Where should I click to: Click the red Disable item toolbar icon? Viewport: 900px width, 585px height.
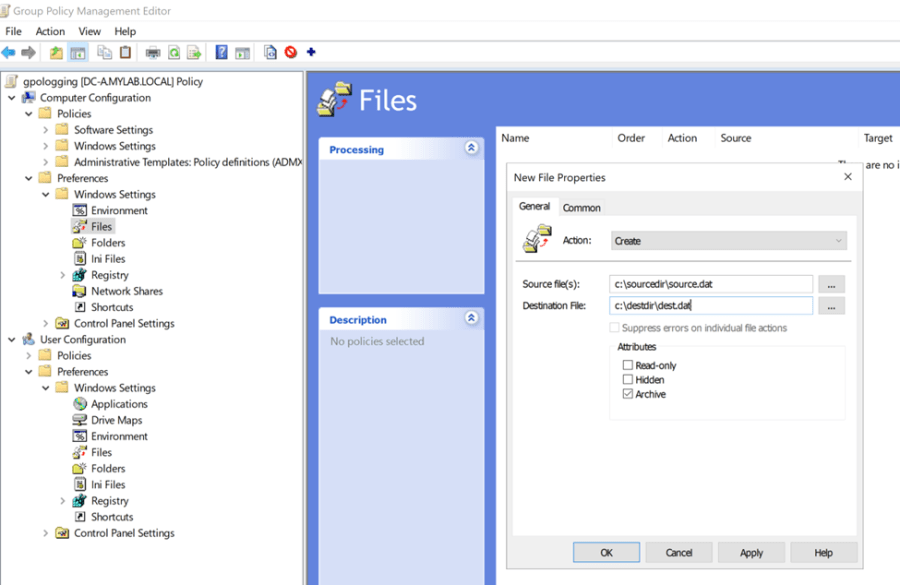click(291, 52)
